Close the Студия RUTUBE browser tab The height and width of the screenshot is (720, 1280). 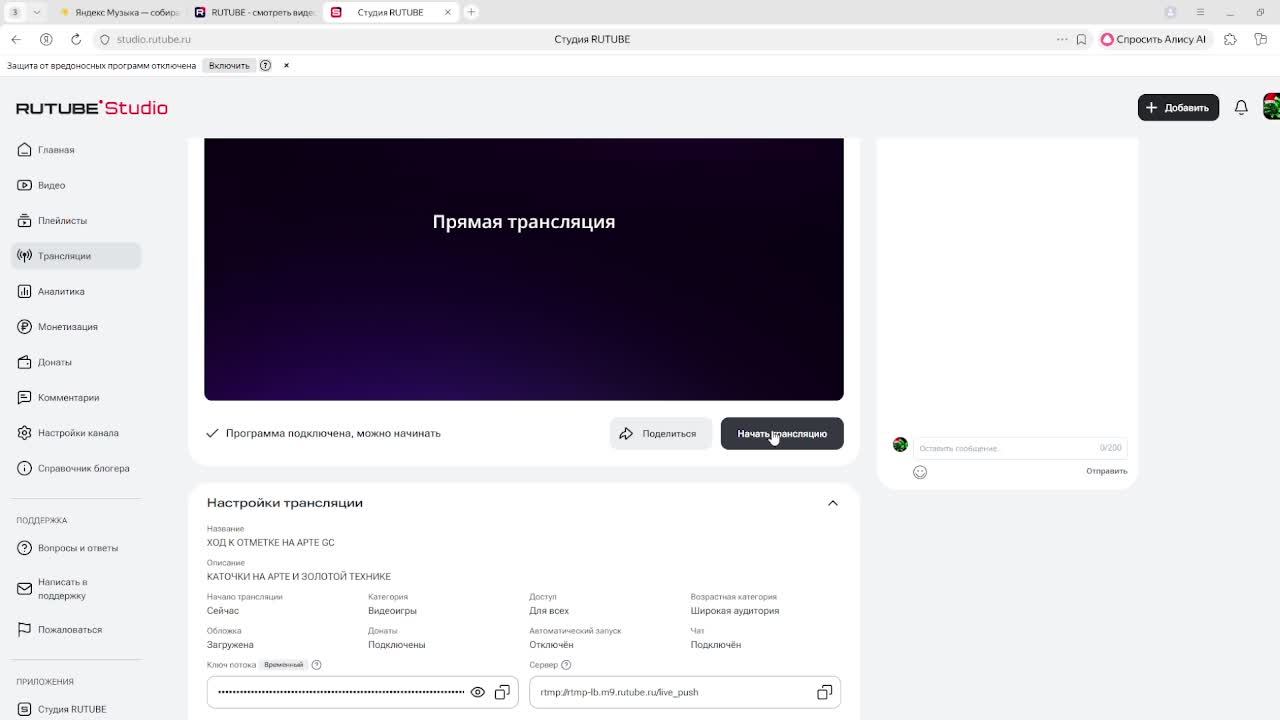coord(448,12)
